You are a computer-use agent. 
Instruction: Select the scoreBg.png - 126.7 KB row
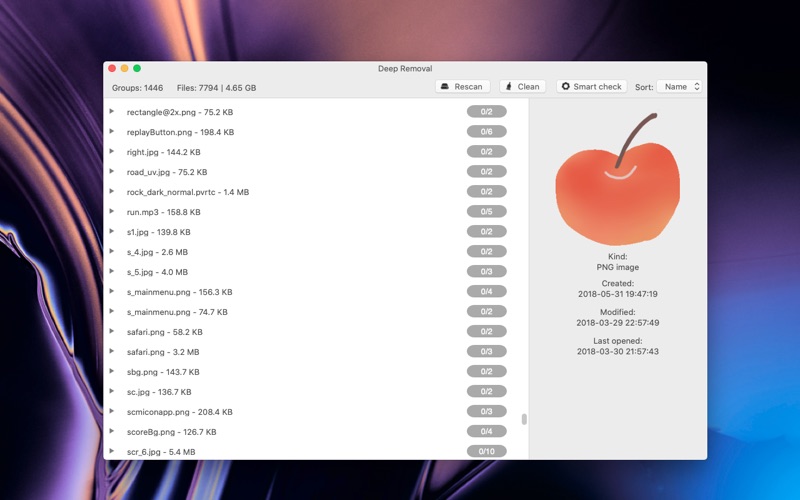click(316, 432)
